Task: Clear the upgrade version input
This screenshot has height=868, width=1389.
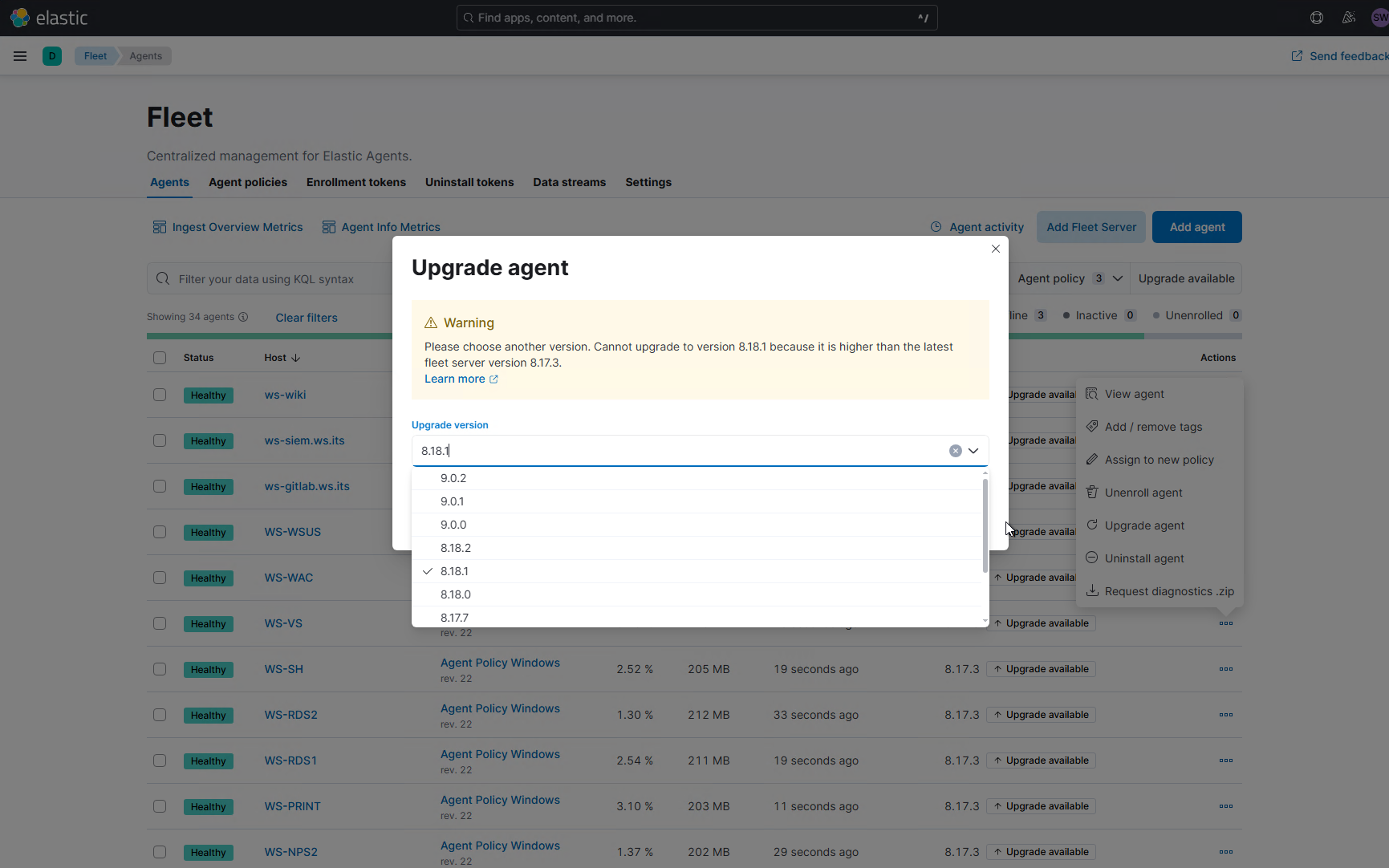Action: (x=956, y=451)
